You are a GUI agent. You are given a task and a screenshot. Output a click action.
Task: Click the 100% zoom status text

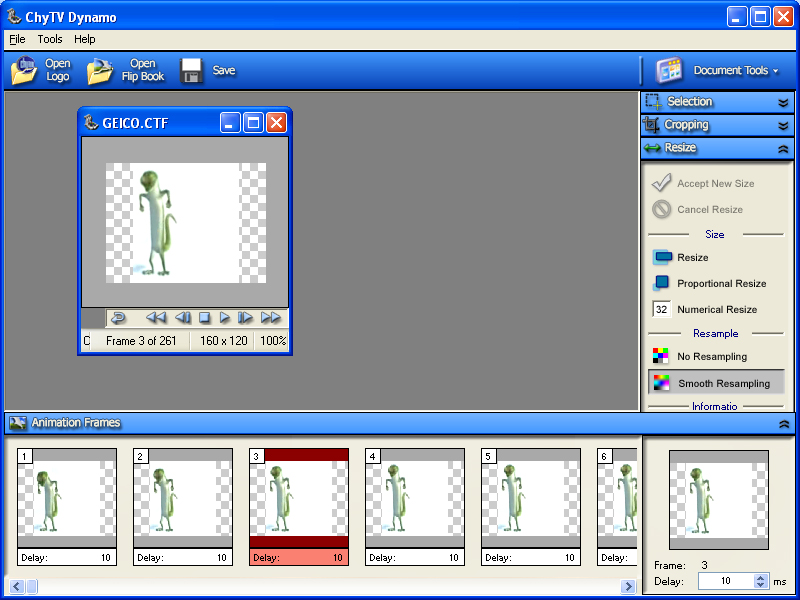[x=273, y=341]
